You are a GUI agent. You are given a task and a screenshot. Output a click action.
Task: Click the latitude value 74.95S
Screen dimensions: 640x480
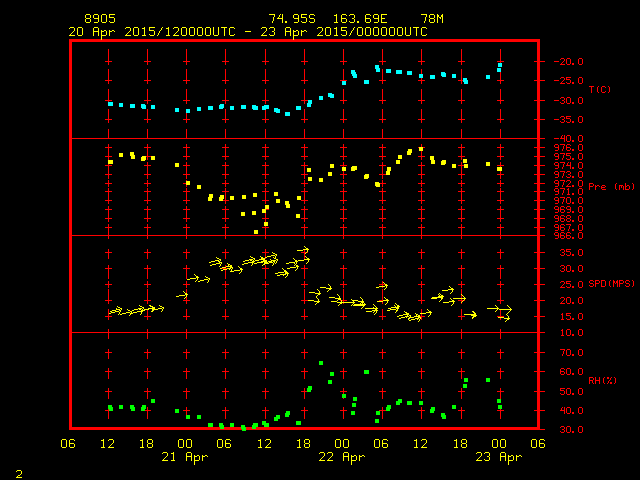[x=292, y=19]
